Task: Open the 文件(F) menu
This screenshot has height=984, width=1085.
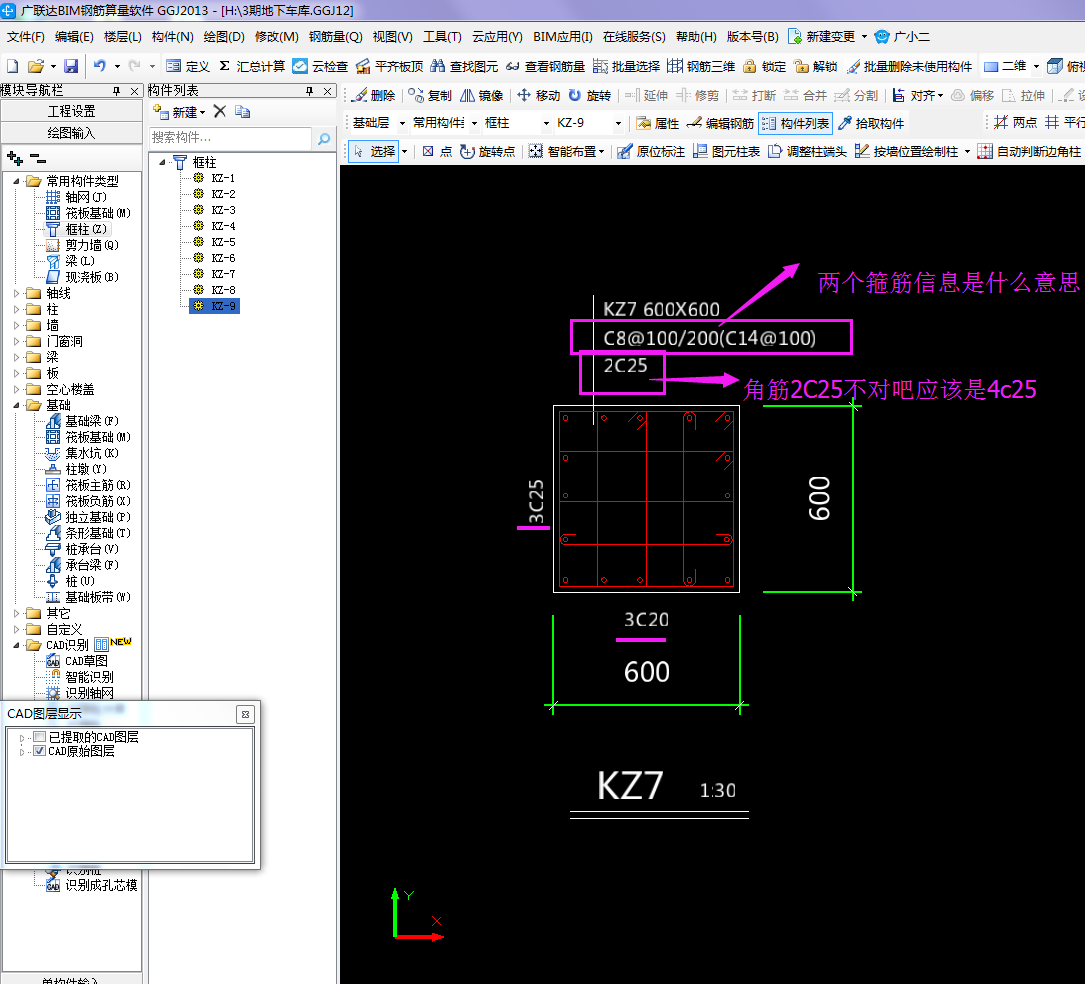Action: click(x=26, y=37)
